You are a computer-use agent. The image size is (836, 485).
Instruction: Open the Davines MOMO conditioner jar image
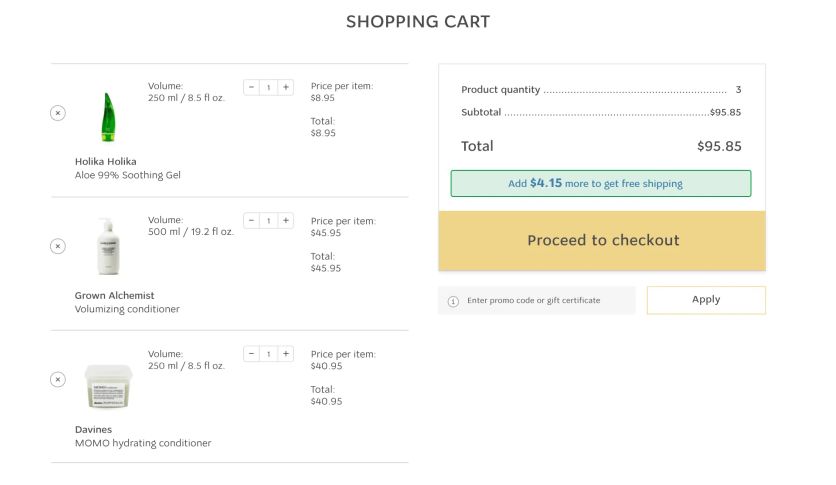108,386
